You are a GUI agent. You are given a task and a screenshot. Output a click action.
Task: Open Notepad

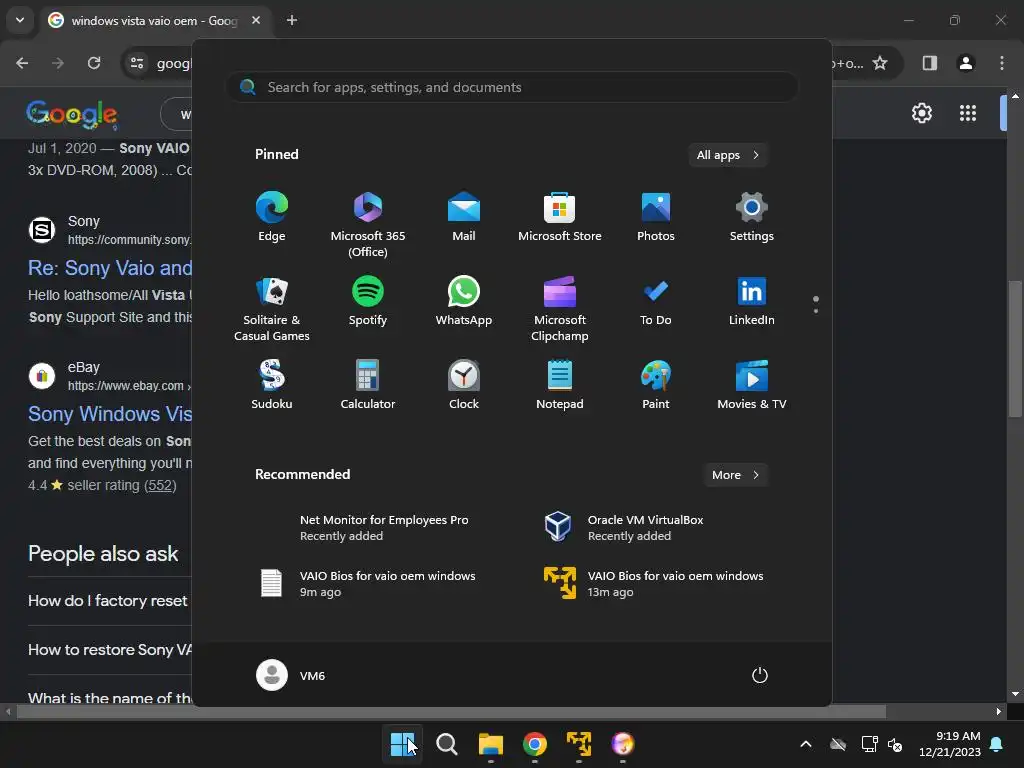point(560,385)
